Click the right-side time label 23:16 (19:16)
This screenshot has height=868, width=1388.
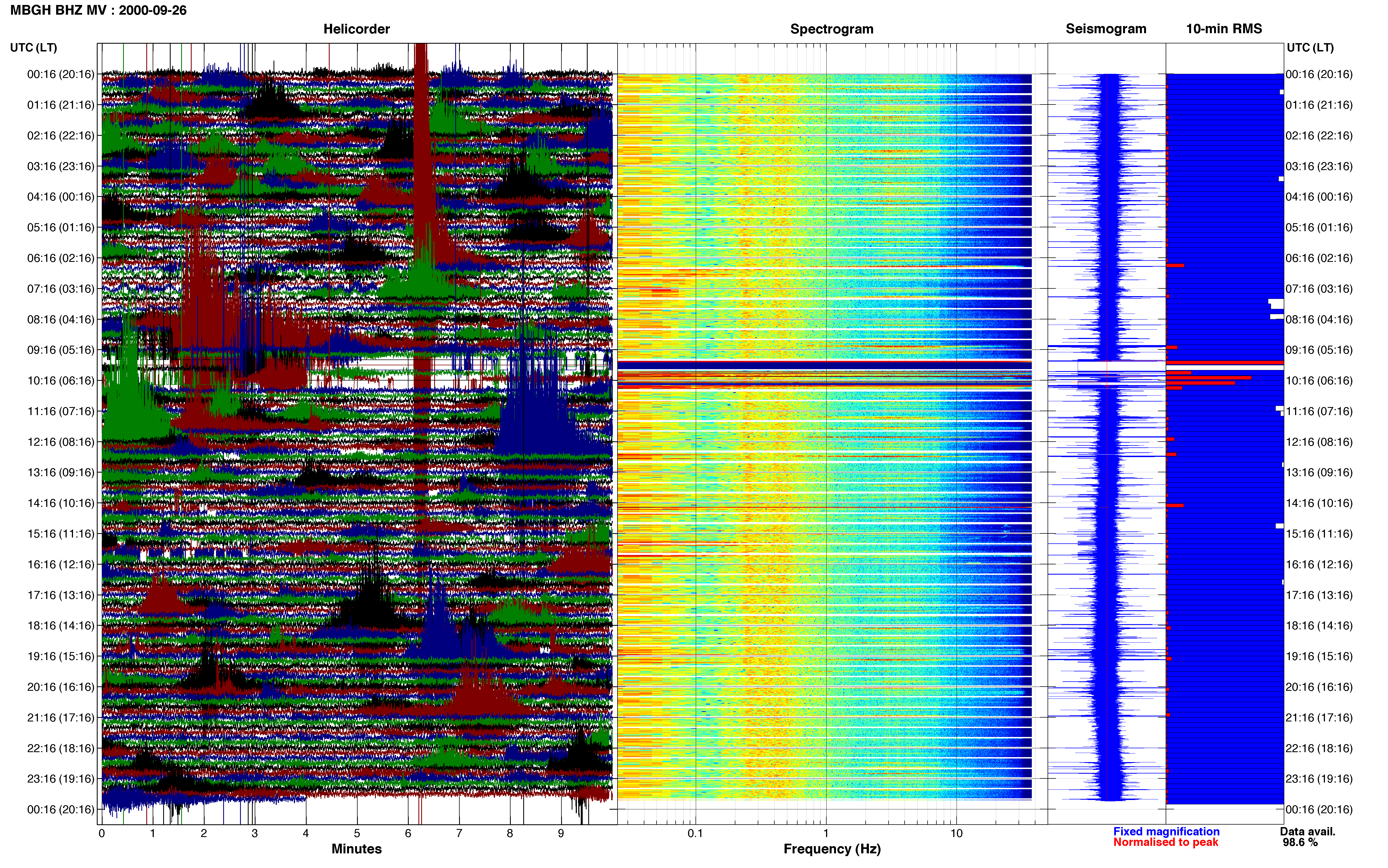(x=1319, y=779)
